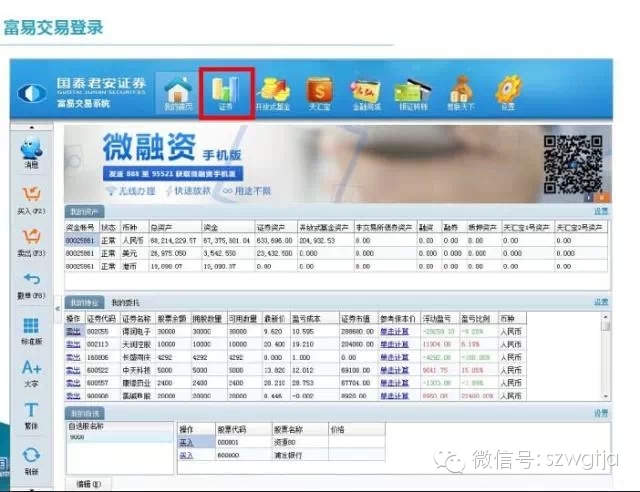The height and width of the screenshot is (492, 640).
Task: Click holdings table scrollbar down arrow
Action: click(x=606, y=396)
